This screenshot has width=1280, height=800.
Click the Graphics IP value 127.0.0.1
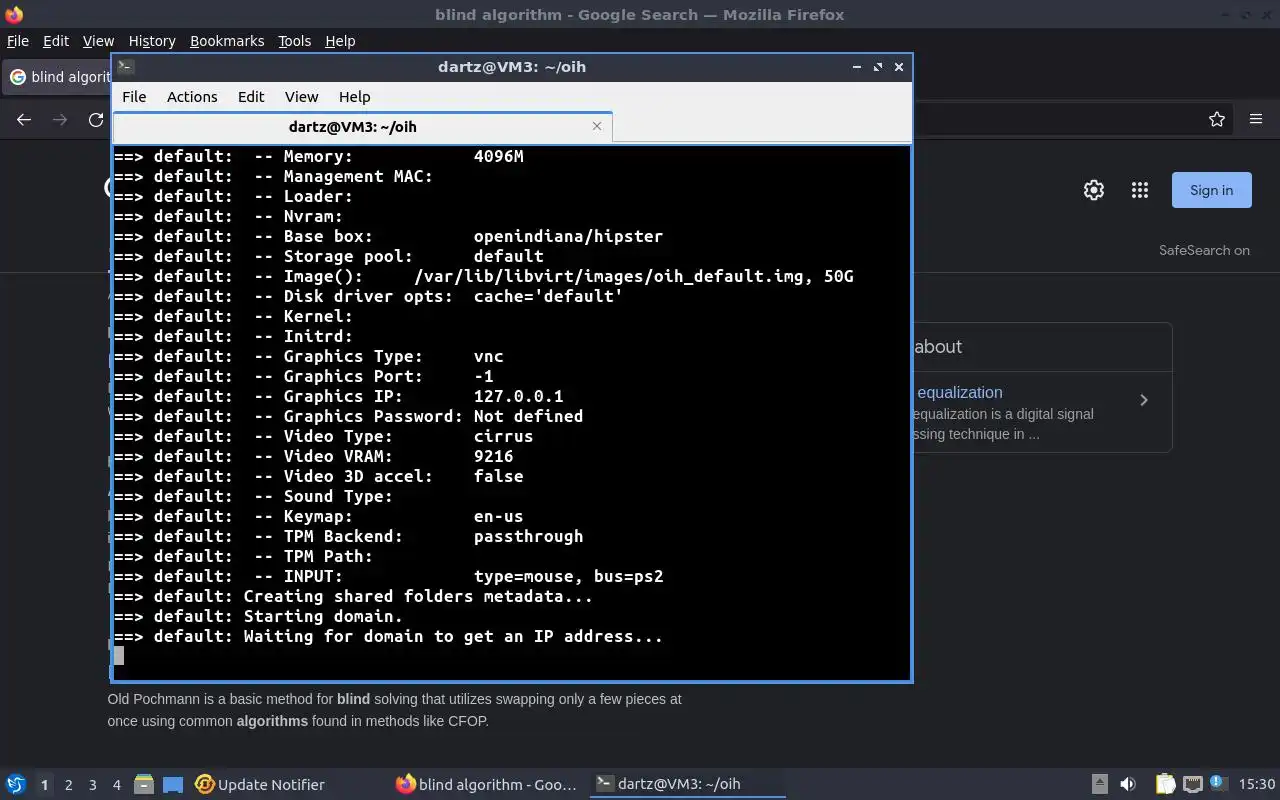coord(518,396)
